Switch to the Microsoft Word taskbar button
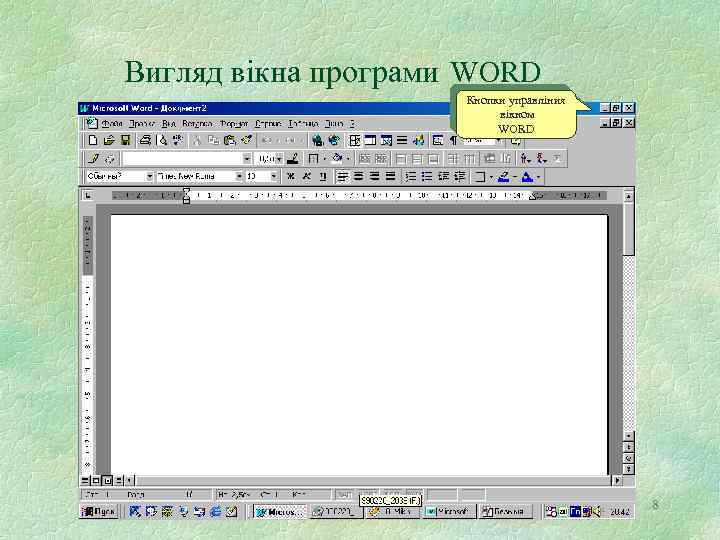This screenshot has height=540, width=720. (280, 511)
